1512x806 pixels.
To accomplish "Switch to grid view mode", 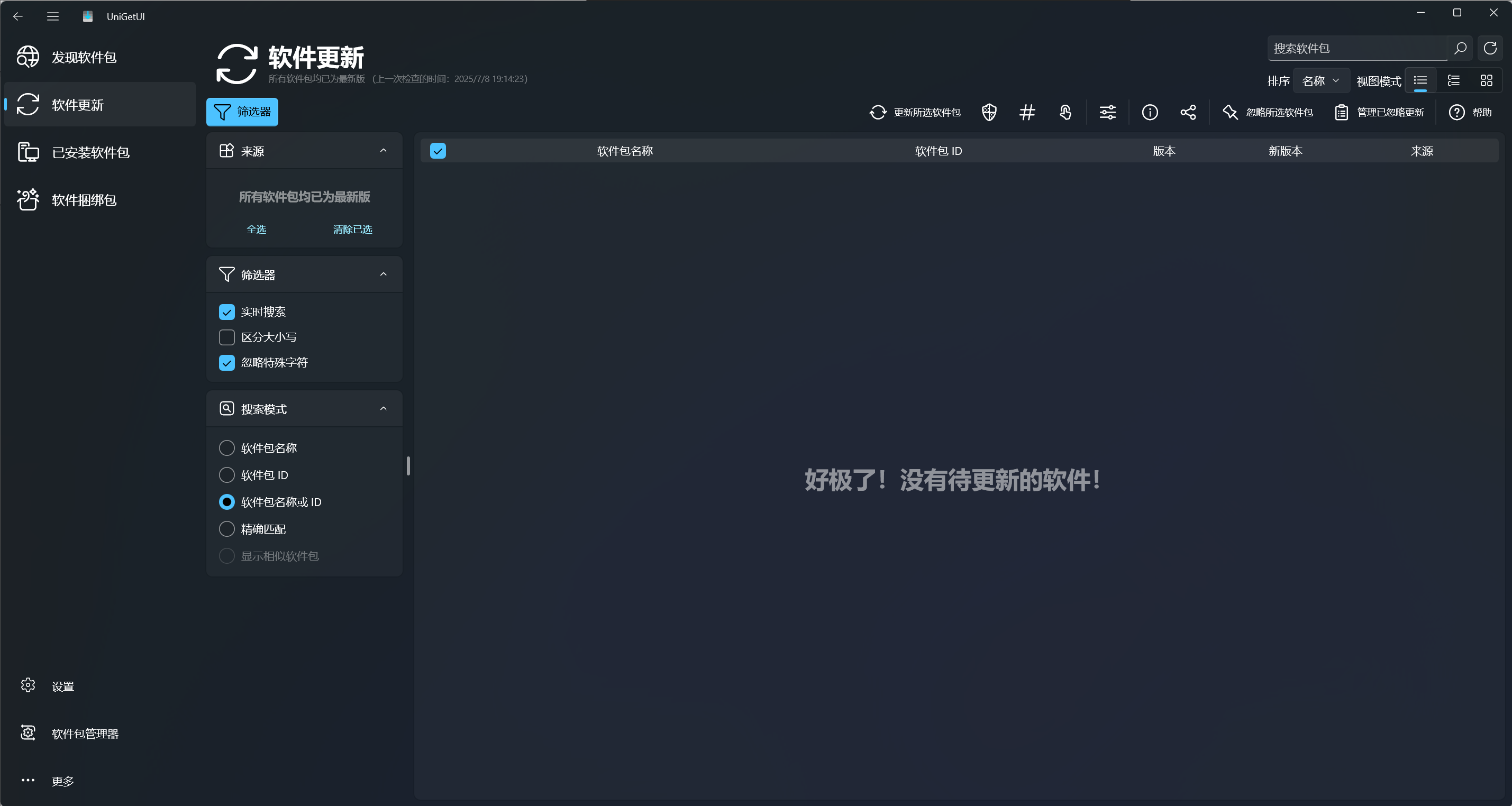I will [1486, 80].
